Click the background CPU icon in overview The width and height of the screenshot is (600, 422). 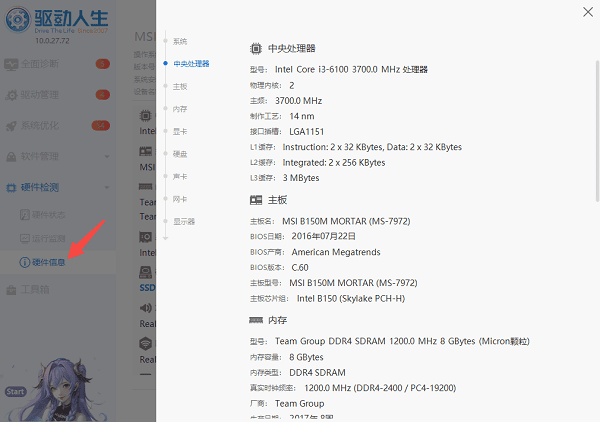point(145,115)
